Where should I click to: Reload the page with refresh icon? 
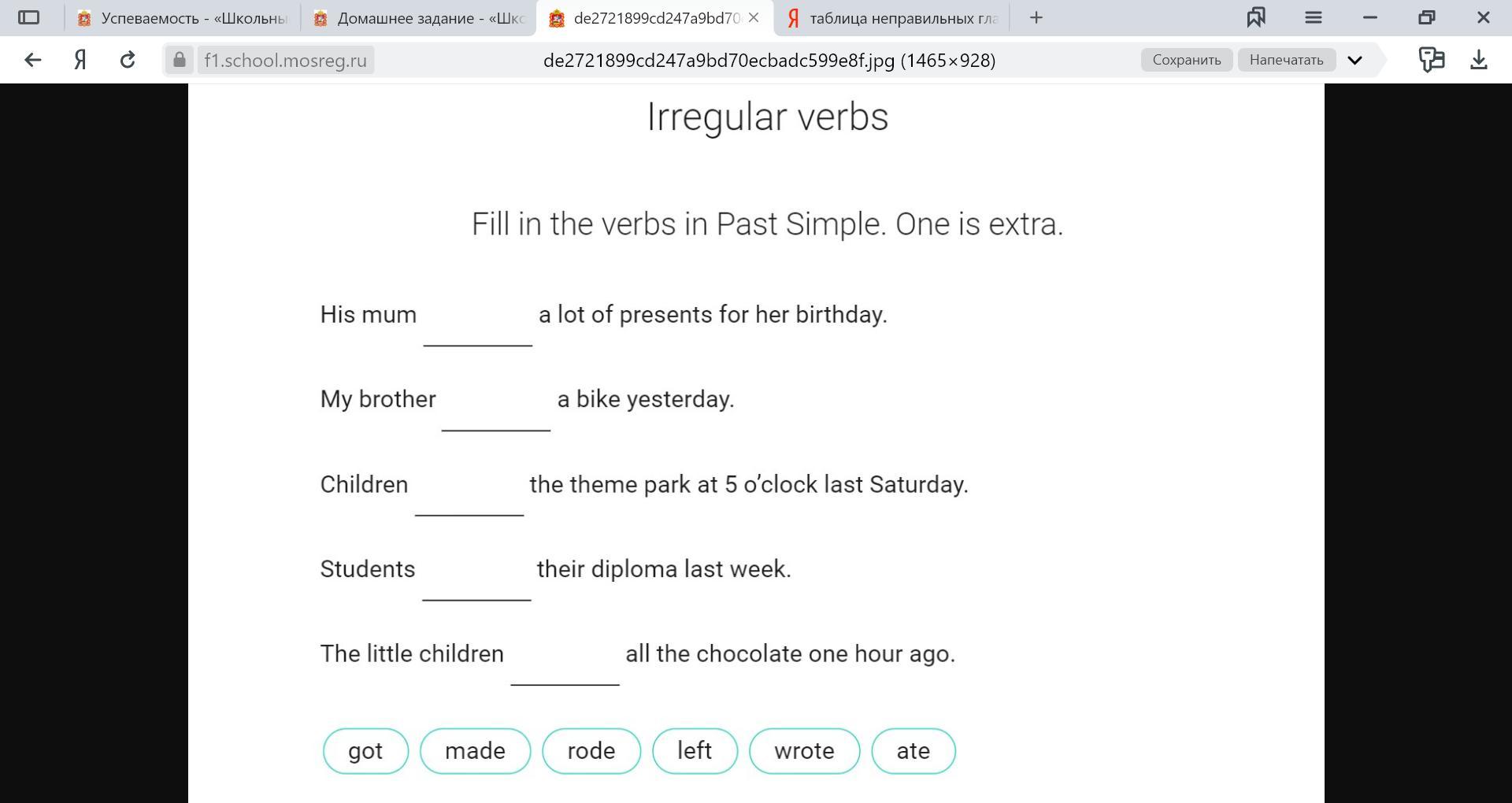click(128, 60)
